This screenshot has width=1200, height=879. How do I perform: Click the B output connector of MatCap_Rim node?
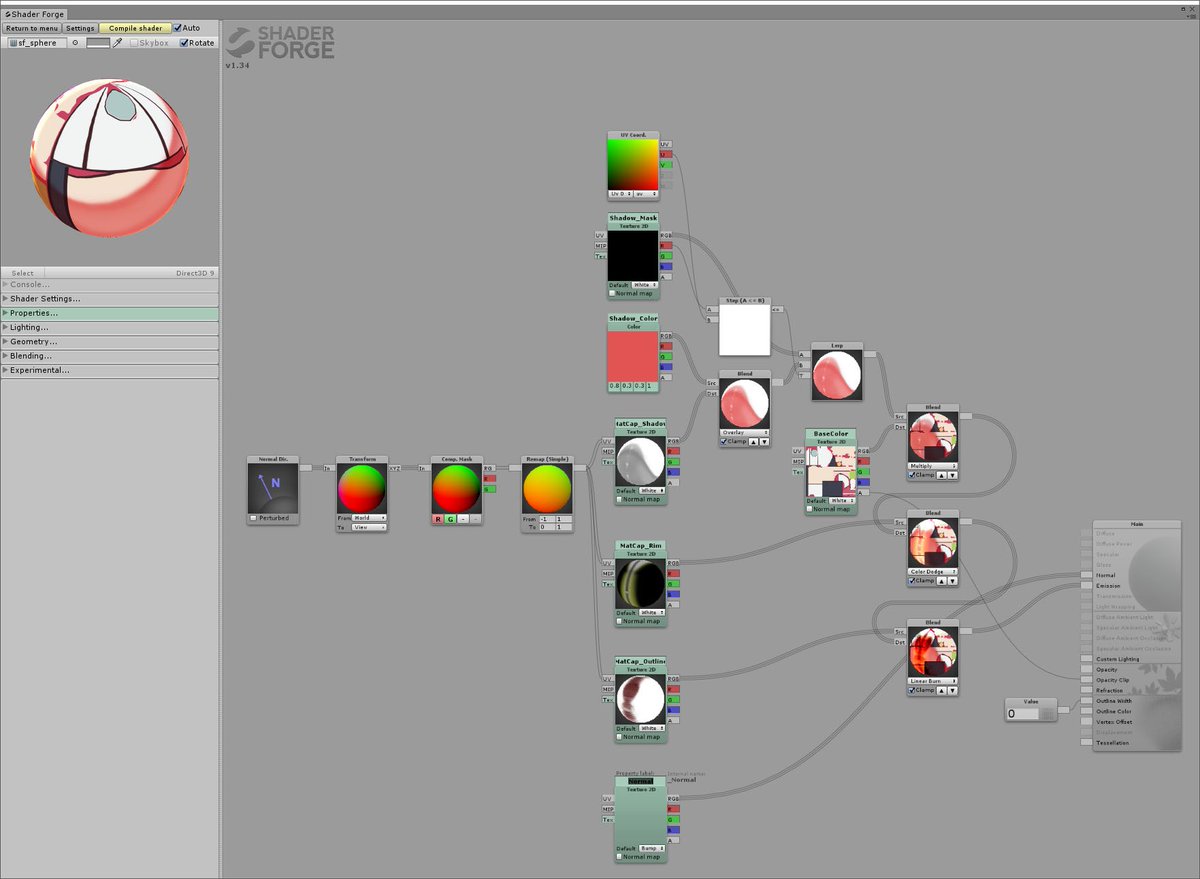tap(673, 594)
